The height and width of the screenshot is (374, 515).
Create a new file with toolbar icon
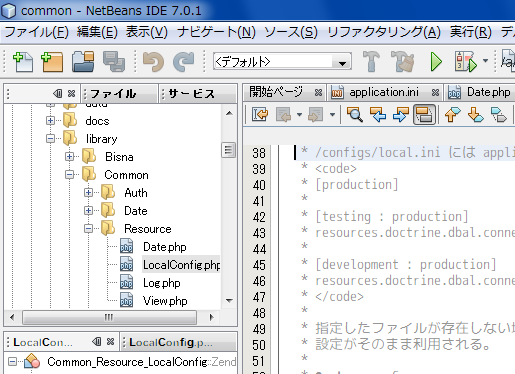coord(23,62)
